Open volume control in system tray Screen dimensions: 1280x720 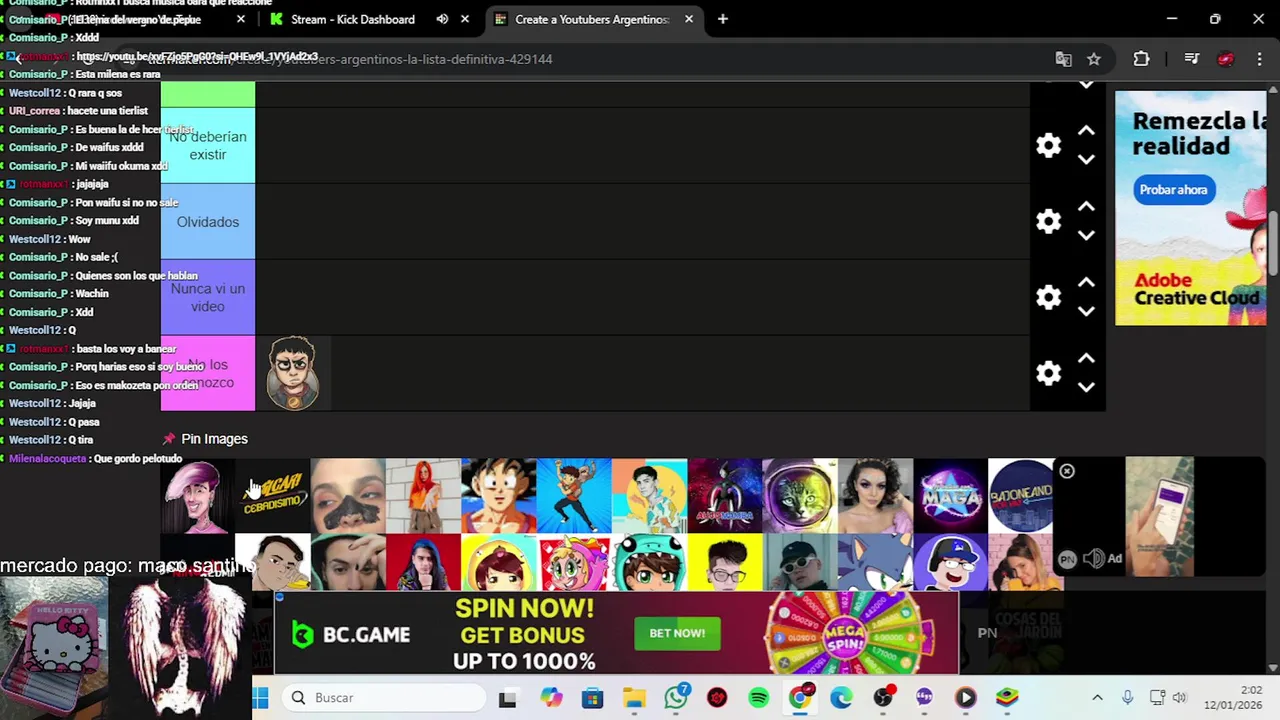[x=1180, y=698]
